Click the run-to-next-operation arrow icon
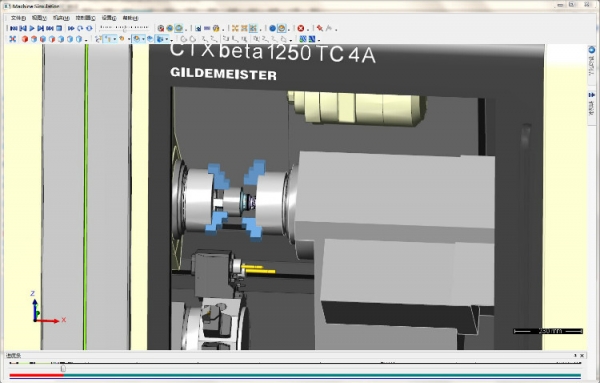 71,28
